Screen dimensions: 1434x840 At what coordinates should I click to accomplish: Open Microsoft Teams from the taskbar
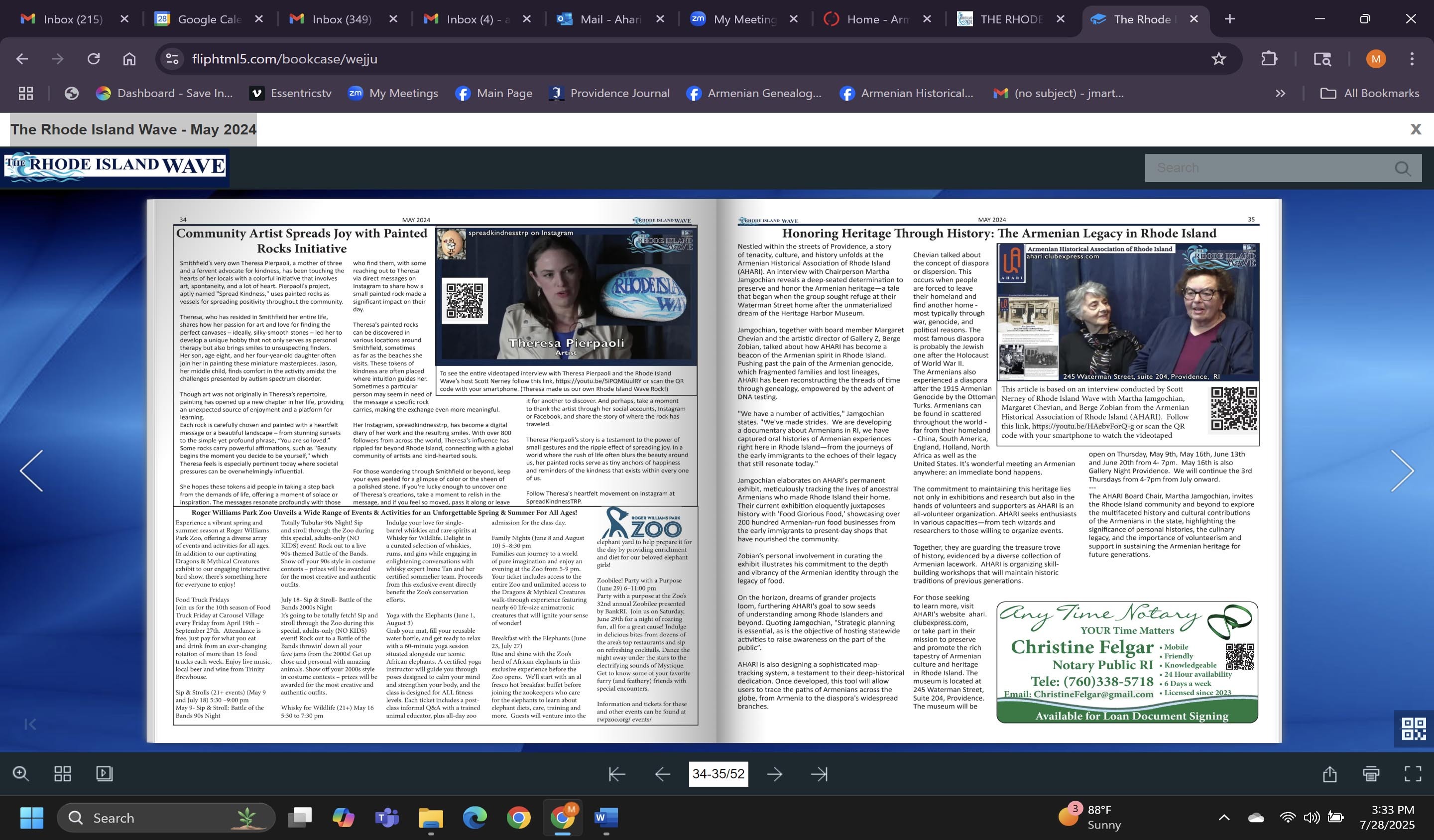387,818
